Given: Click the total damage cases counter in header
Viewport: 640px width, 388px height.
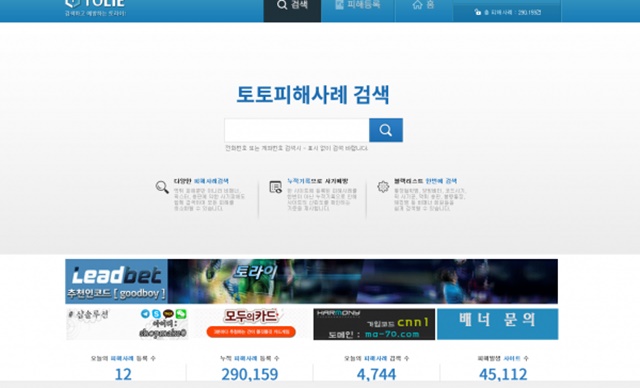Looking at the screenshot, I should 507,12.
